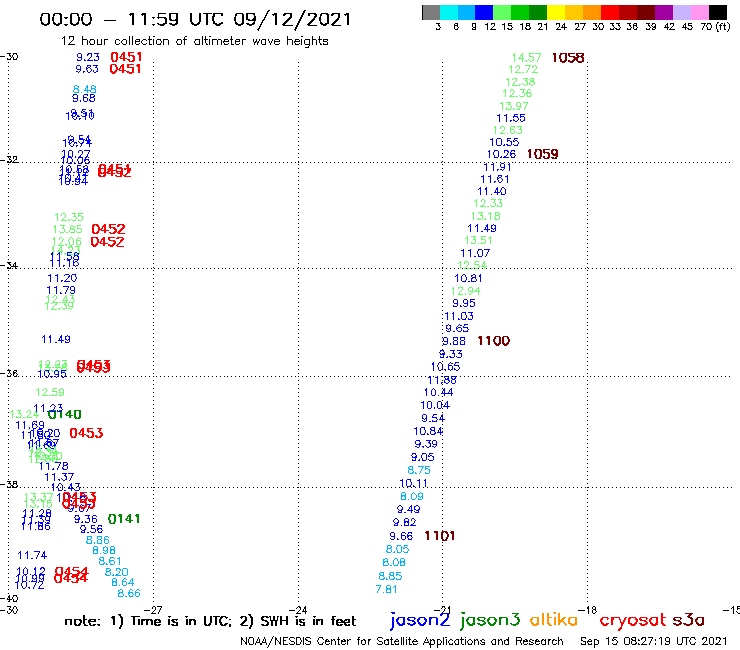Click the jason3 satellite legend label
This screenshot has height=650, width=740.
(x=490, y=620)
